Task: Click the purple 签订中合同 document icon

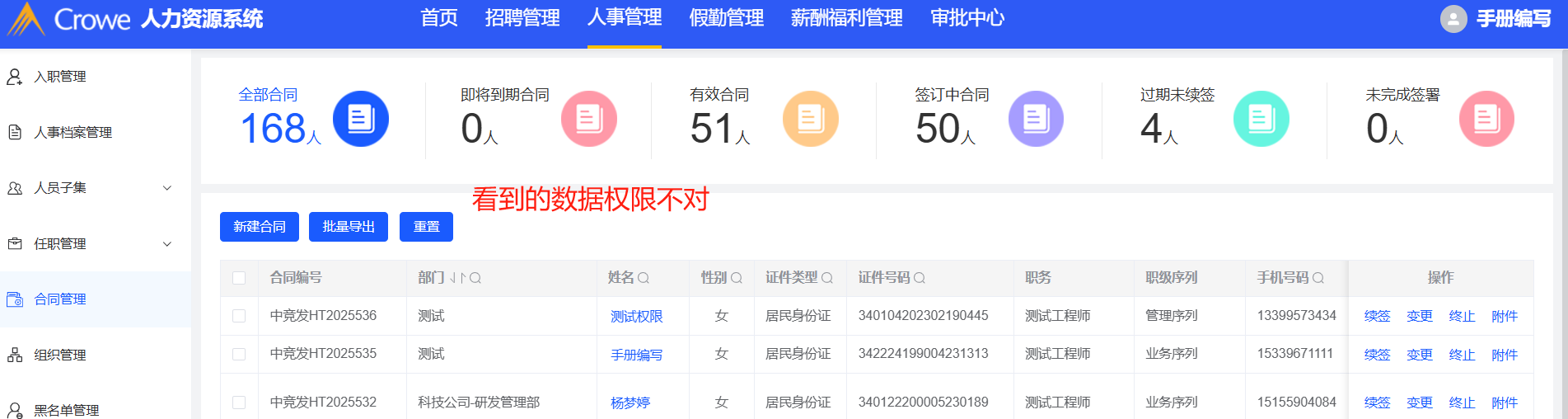Action: 1036,119
